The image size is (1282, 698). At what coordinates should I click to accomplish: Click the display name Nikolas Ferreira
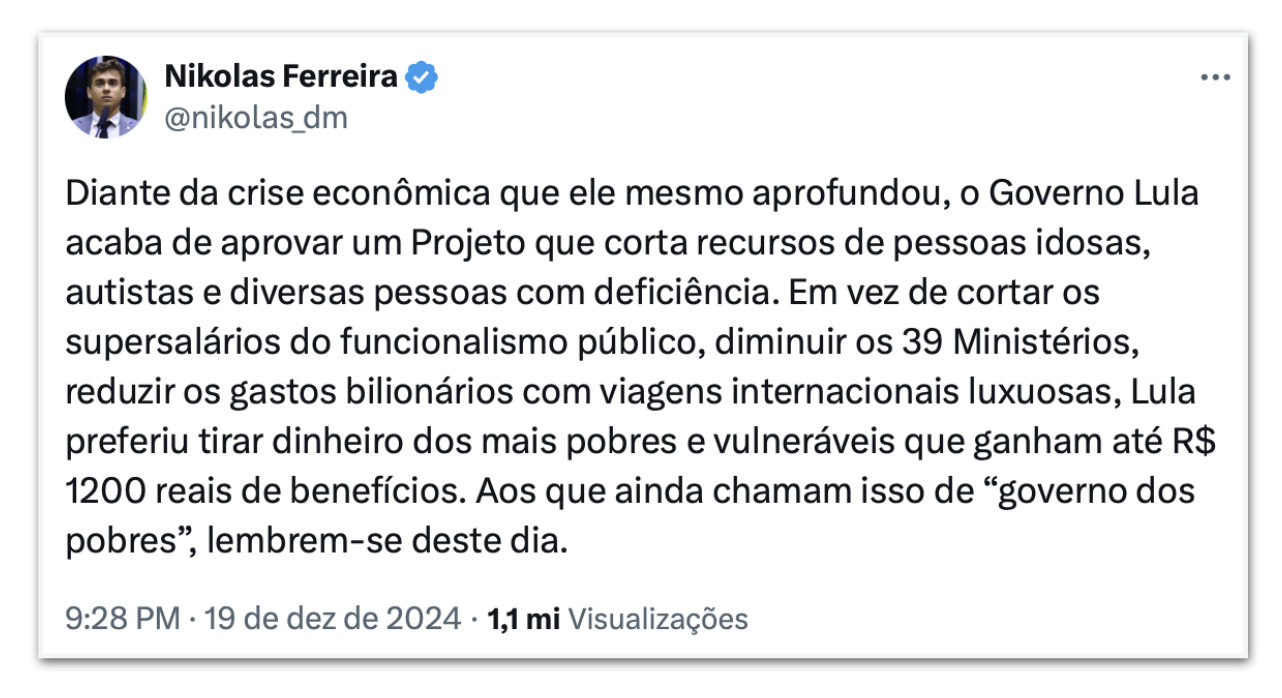click(280, 76)
